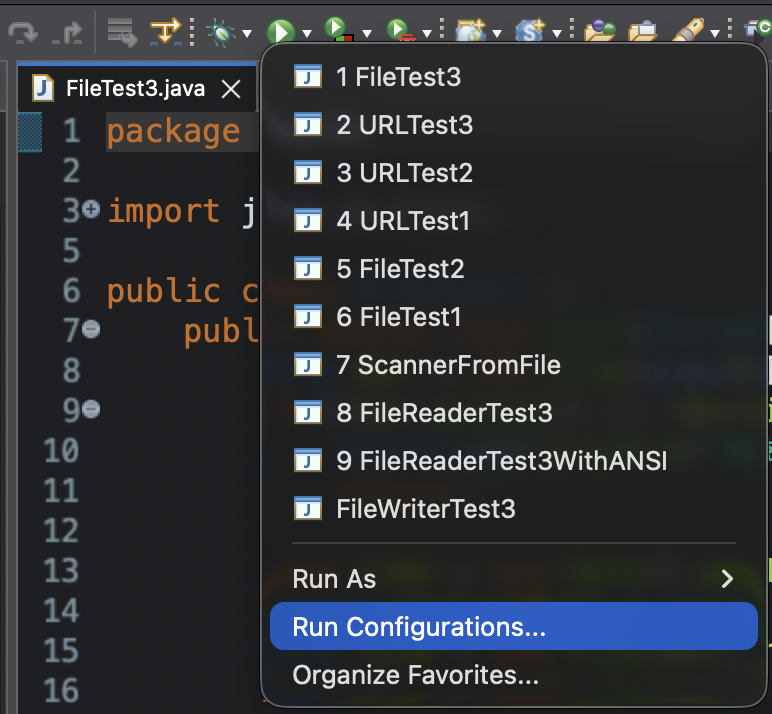Screen dimensions: 772x714
Task: Click the marker bar beside line 1
Action: tap(30, 132)
